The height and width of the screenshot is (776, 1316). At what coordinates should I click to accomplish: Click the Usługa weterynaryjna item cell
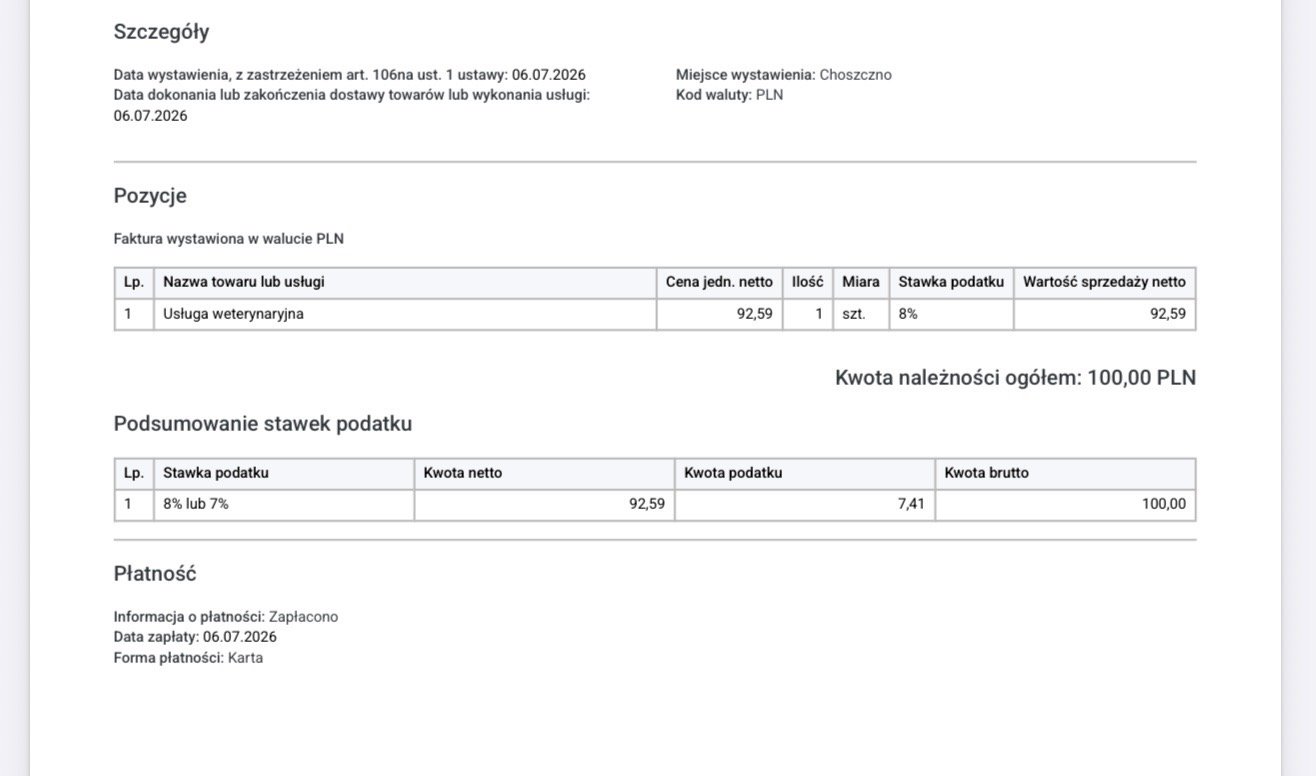coord(405,314)
